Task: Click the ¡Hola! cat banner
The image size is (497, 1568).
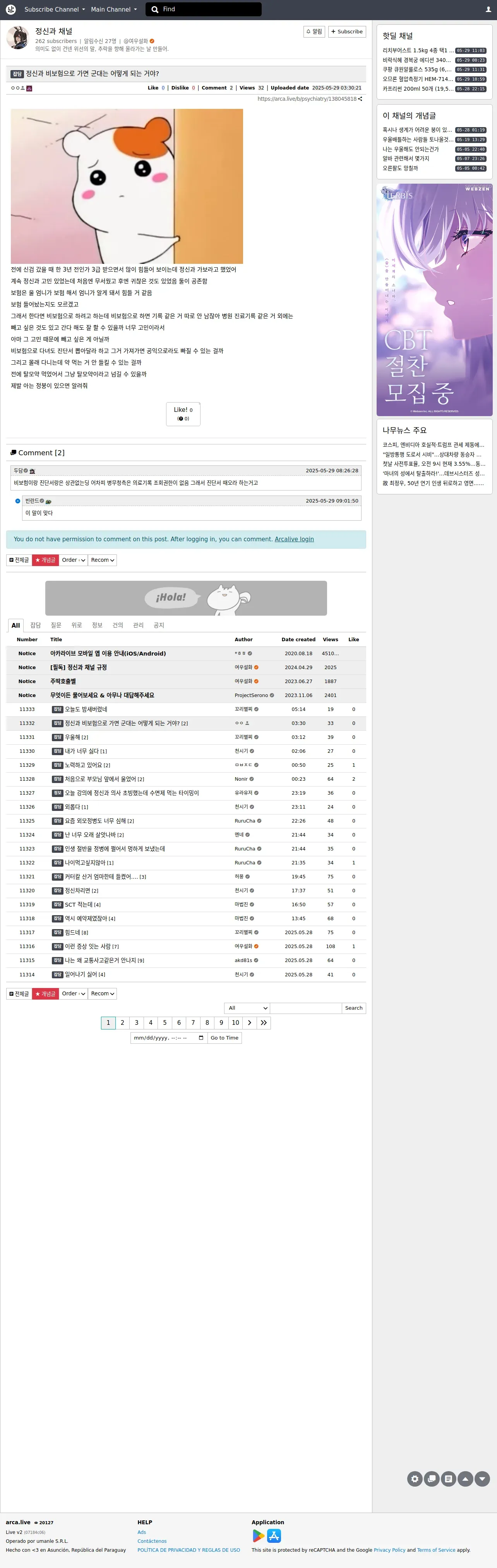Action: pyautogui.click(x=186, y=598)
